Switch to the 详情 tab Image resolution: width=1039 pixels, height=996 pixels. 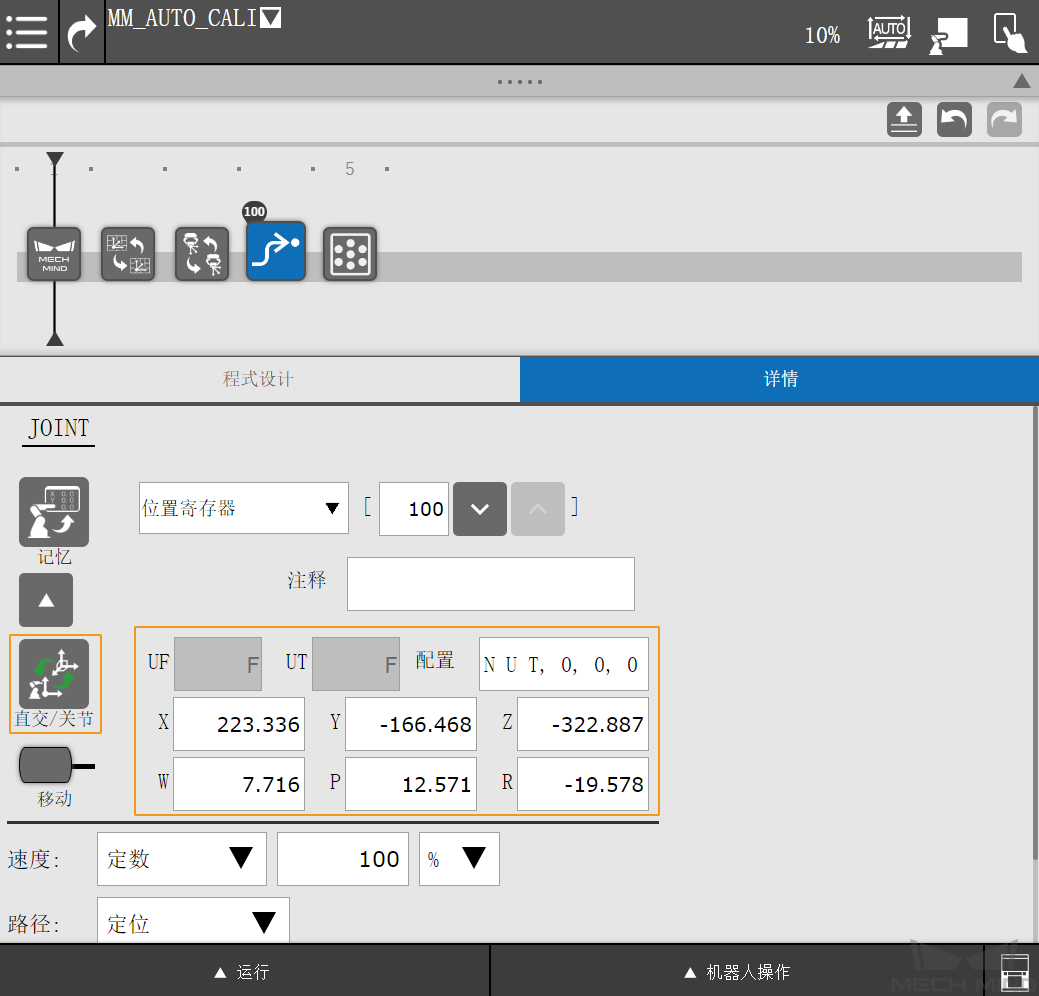pos(779,379)
